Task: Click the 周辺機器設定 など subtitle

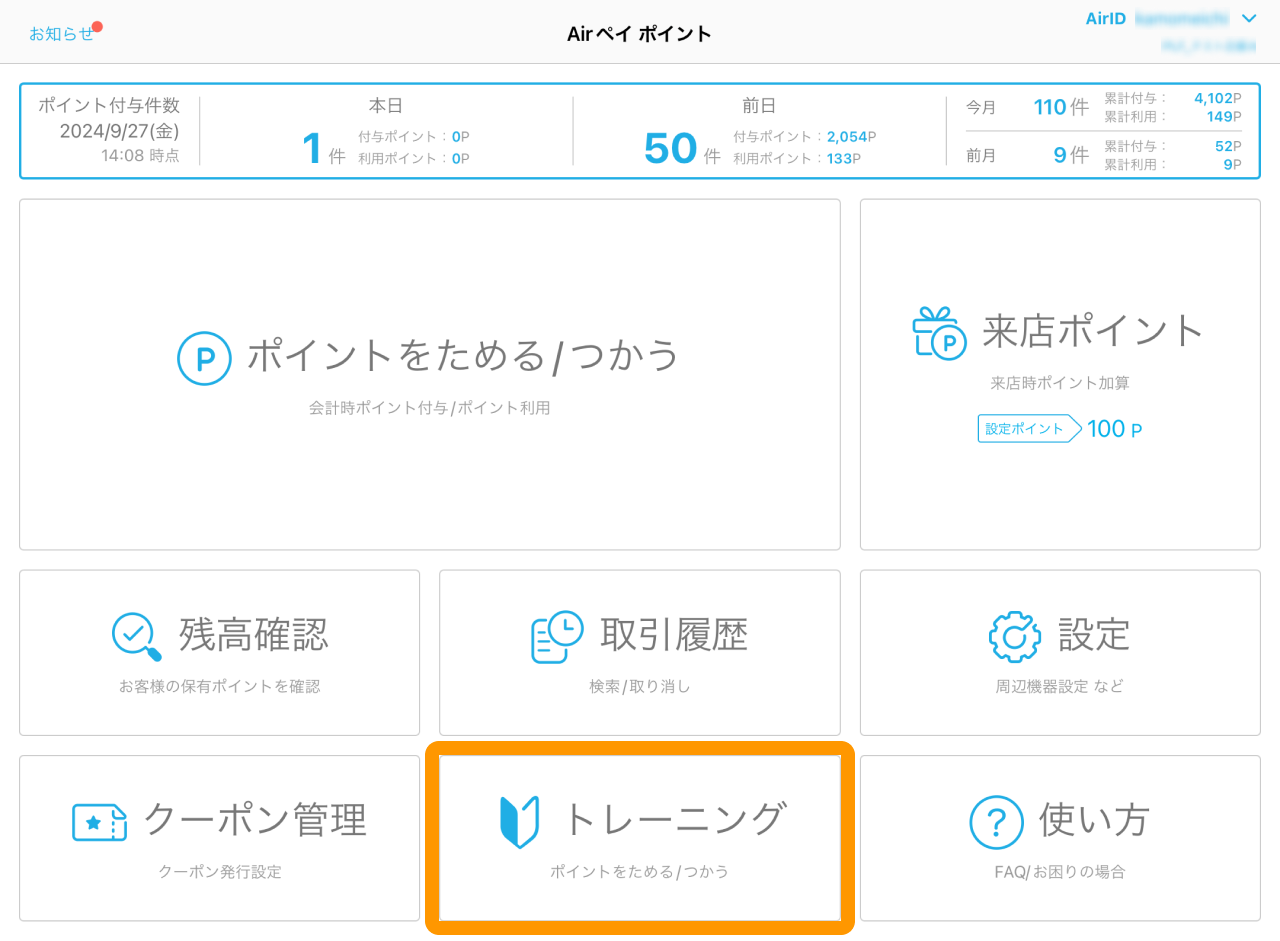Action: 1060,686
